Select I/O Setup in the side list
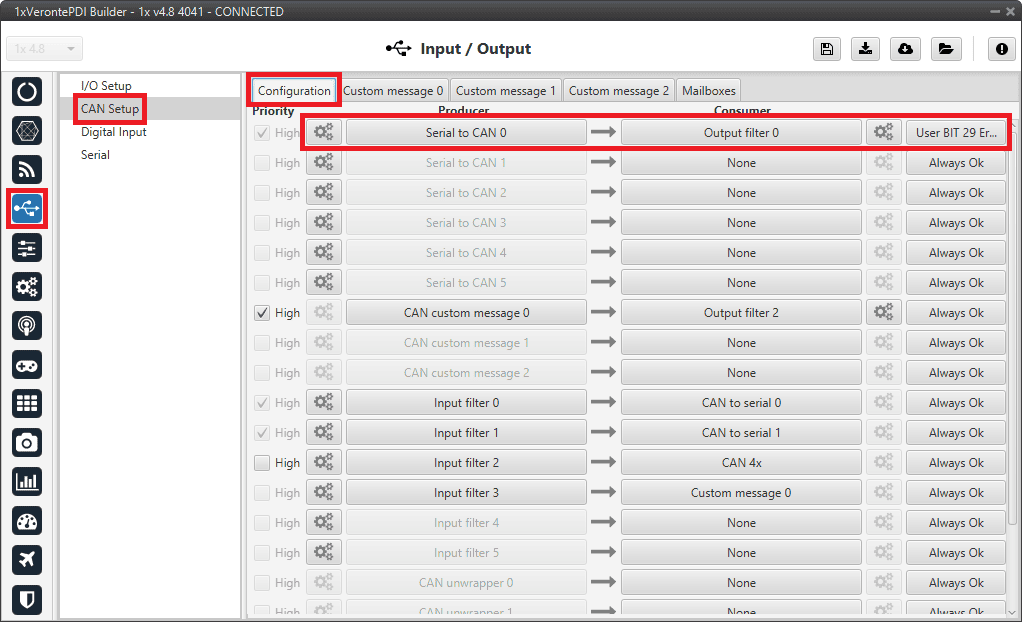The width and height of the screenshot is (1022, 622). click(x=106, y=86)
